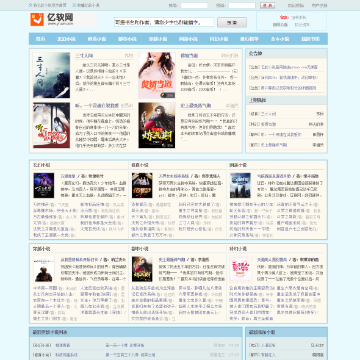Click the red login button in the top bar

coord(267,6)
